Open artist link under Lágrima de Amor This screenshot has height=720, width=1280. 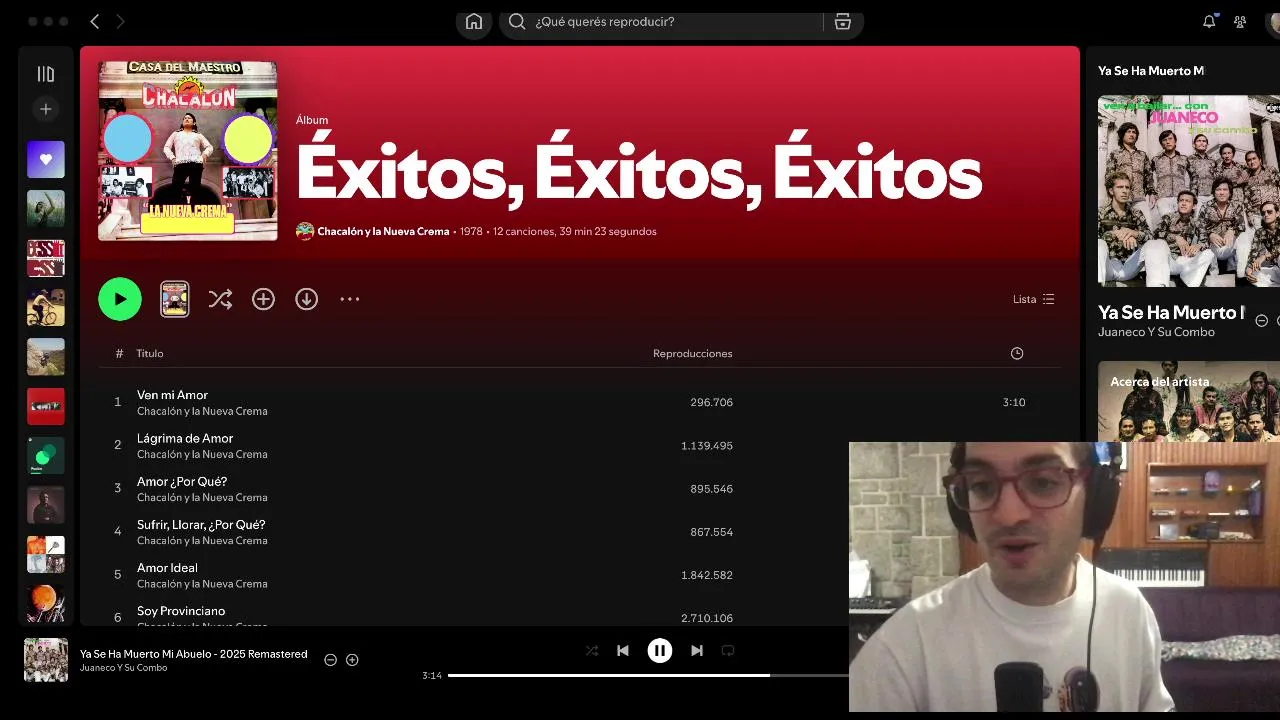[202, 454]
